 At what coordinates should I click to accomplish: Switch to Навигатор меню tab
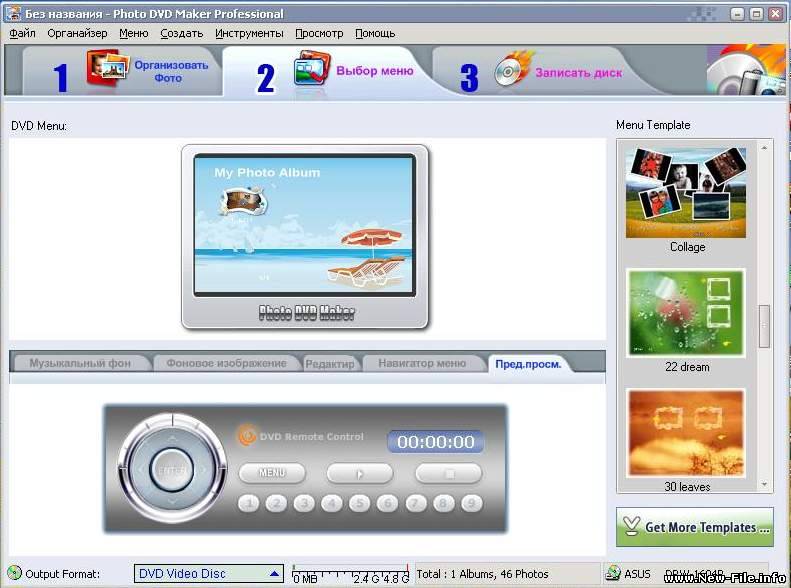coord(422,363)
